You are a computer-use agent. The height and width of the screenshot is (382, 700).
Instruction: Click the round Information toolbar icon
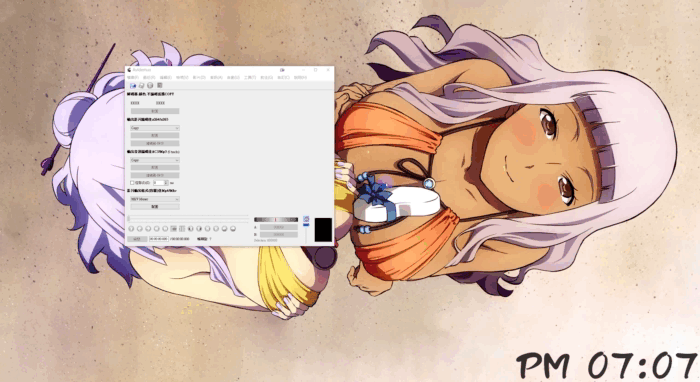tap(150, 85)
